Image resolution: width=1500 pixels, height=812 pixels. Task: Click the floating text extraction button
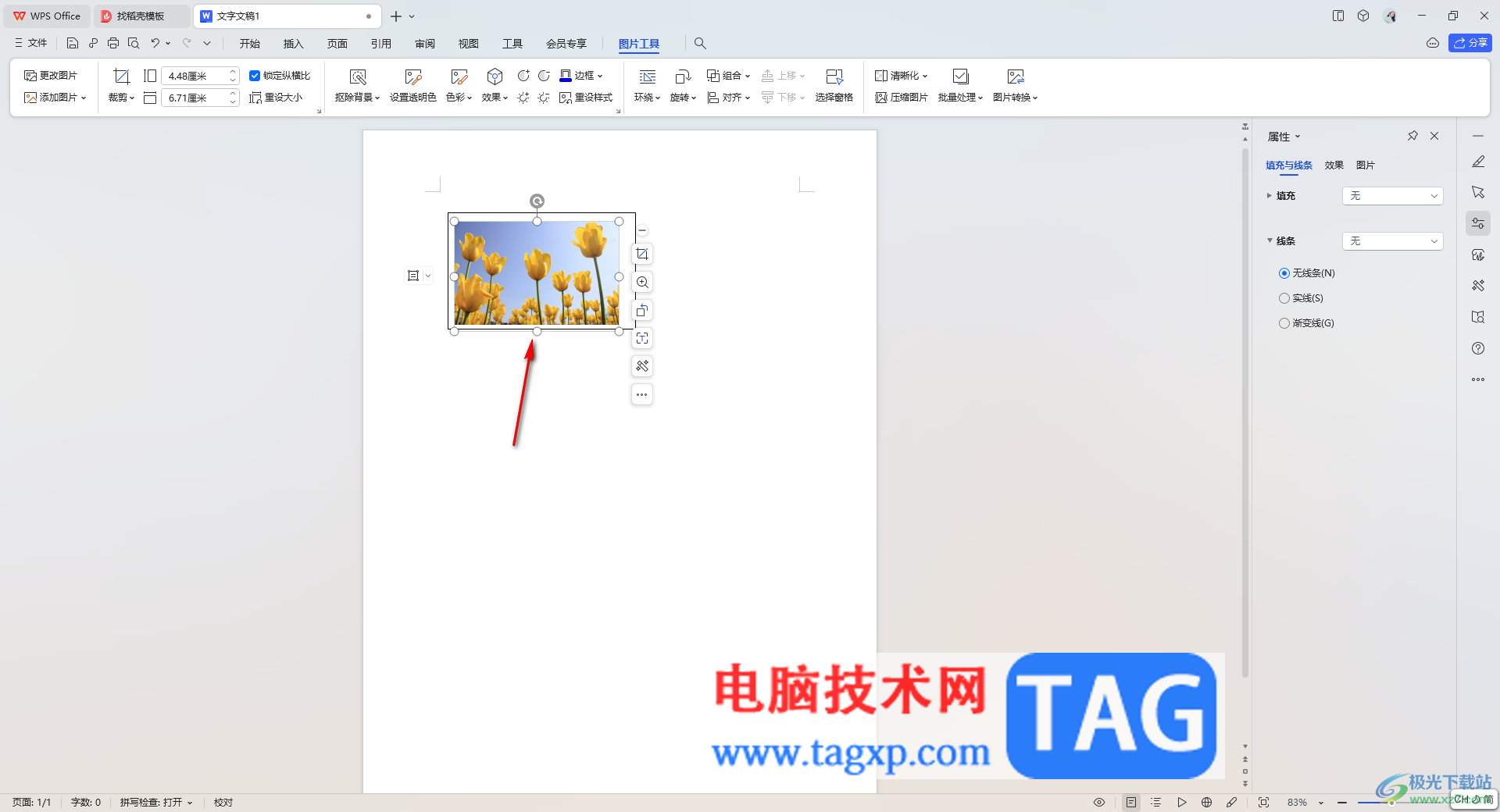[x=642, y=338]
